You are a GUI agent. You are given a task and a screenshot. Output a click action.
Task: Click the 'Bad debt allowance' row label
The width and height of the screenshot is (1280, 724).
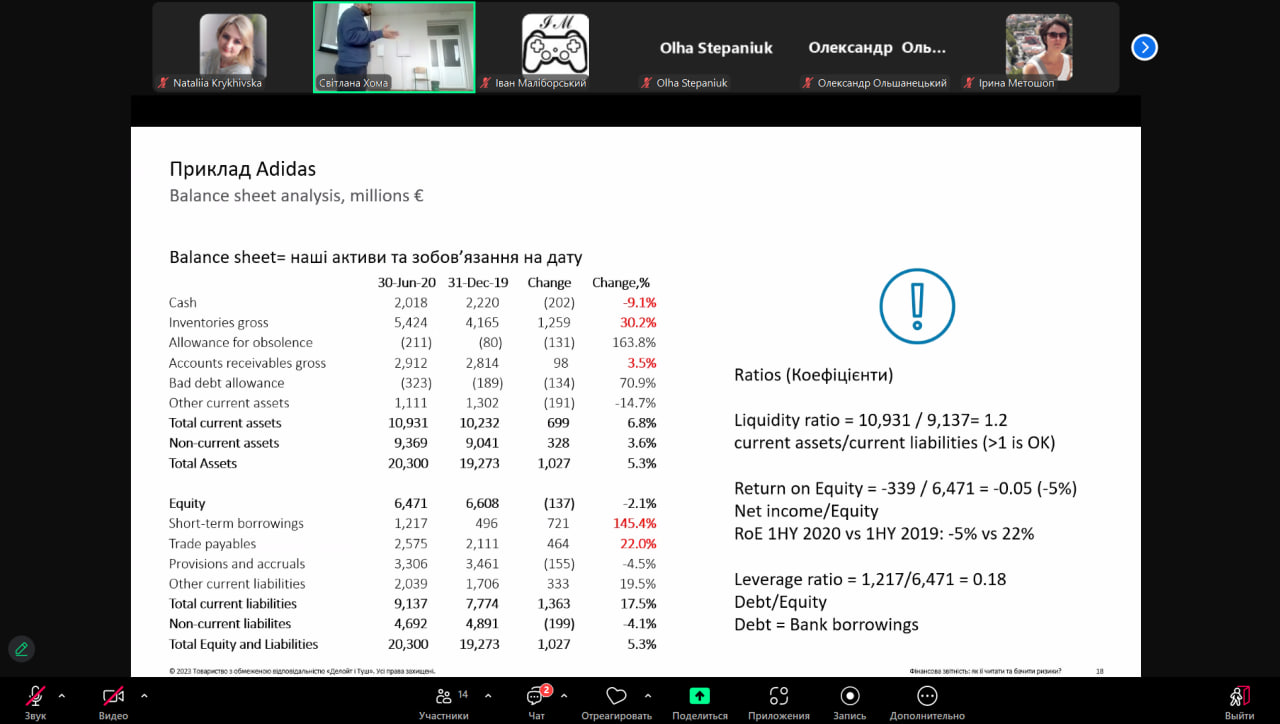click(x=227, y=383)
